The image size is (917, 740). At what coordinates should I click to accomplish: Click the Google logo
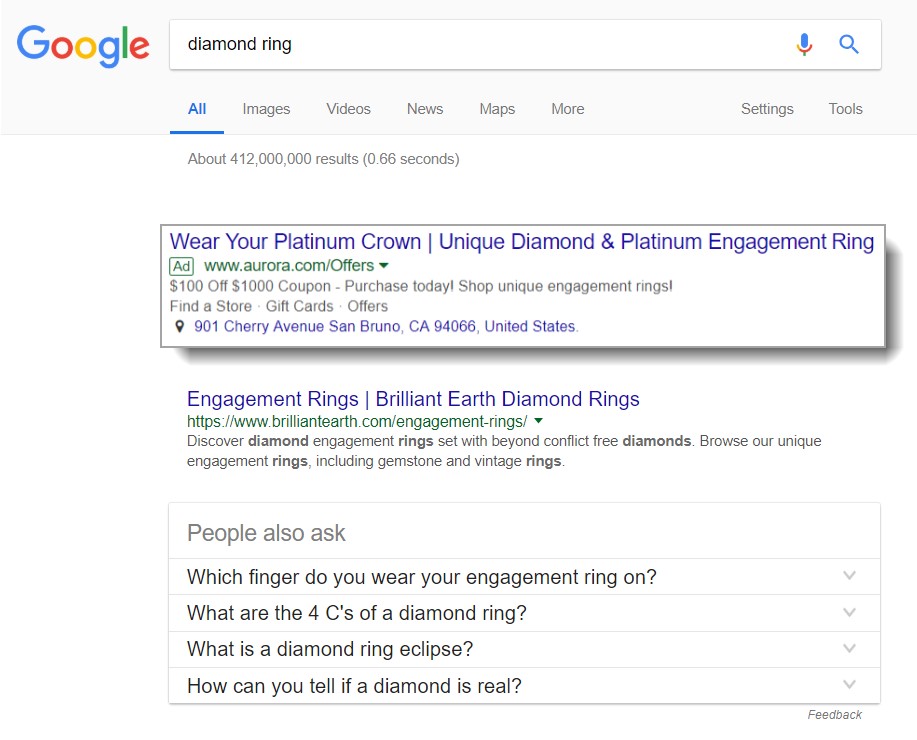point(83,44)
